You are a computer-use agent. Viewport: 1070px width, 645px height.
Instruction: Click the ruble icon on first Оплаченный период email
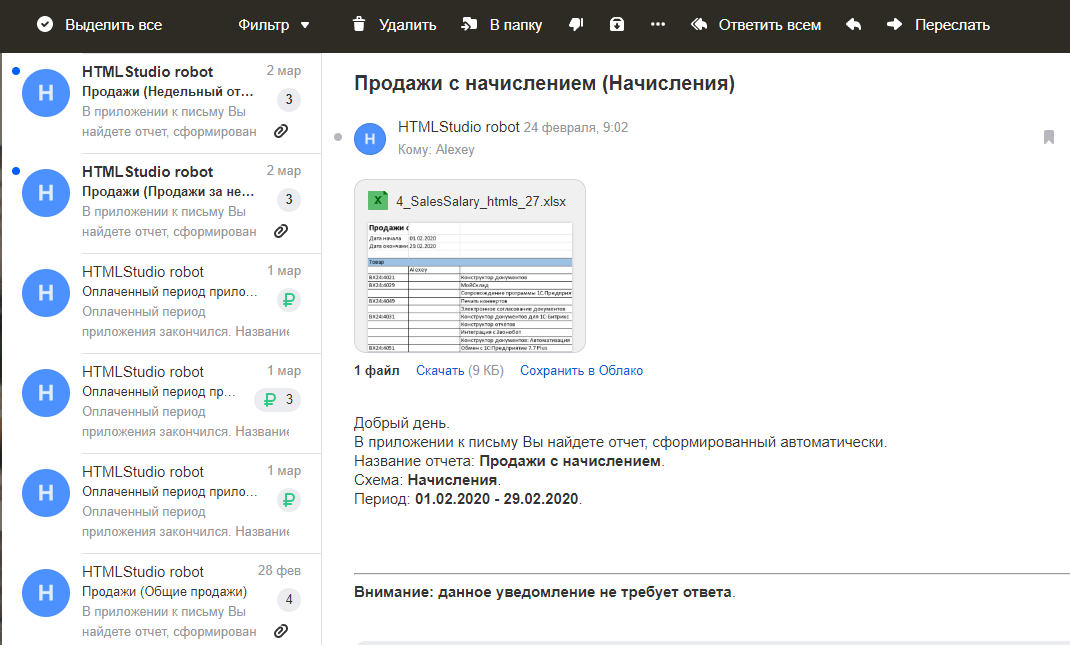click(288, 300)
